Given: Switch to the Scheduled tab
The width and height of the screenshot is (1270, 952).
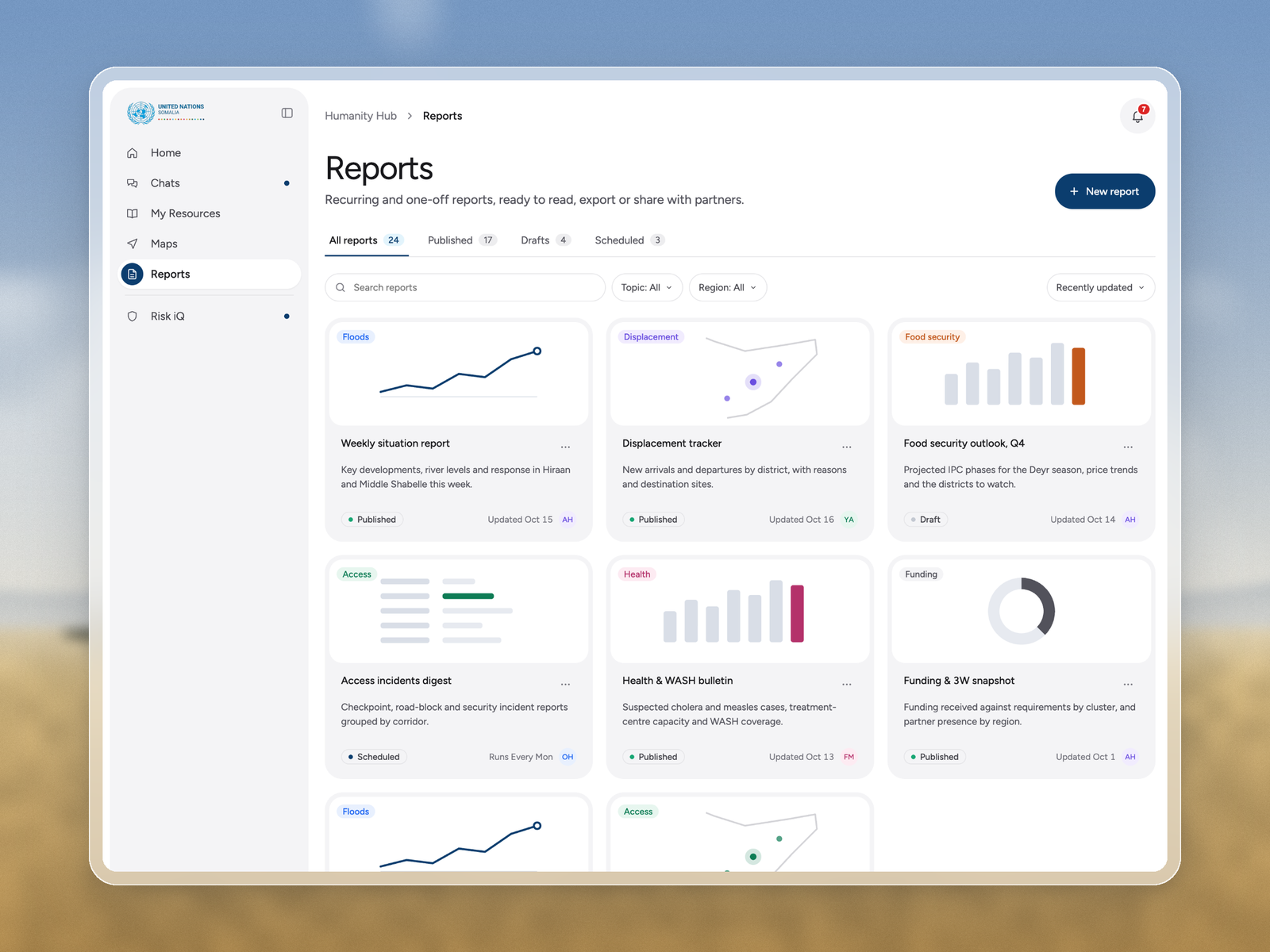Looking at the screenshot, I should (629, 240).
